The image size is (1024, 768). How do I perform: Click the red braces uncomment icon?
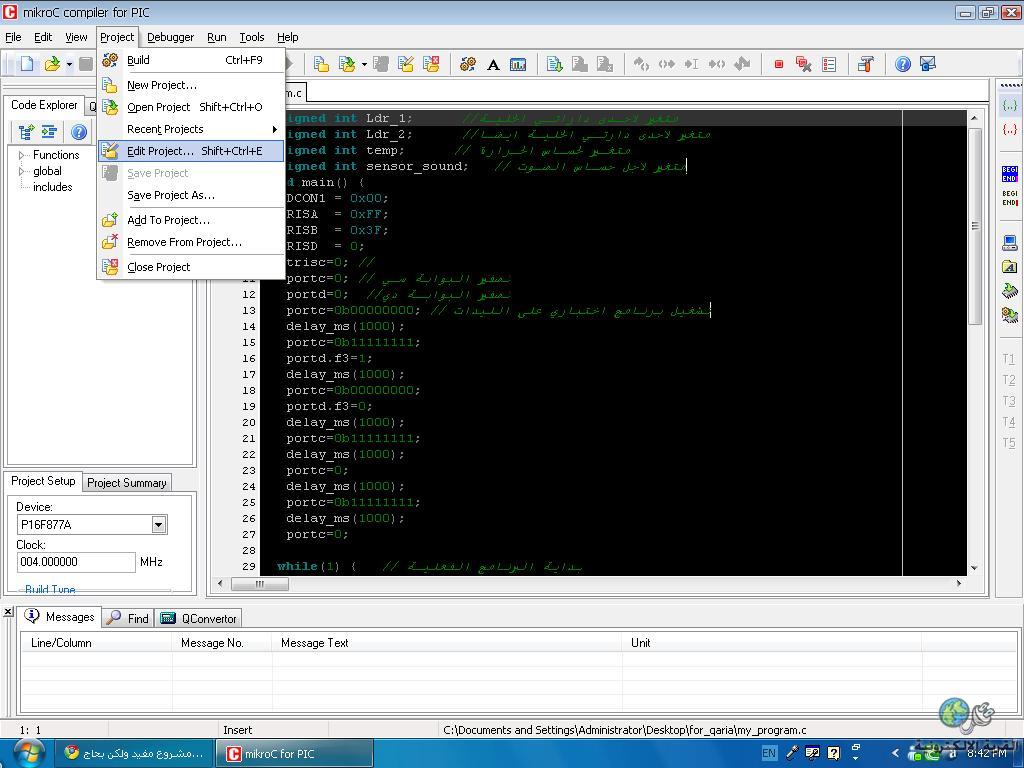pos(1010,129)
